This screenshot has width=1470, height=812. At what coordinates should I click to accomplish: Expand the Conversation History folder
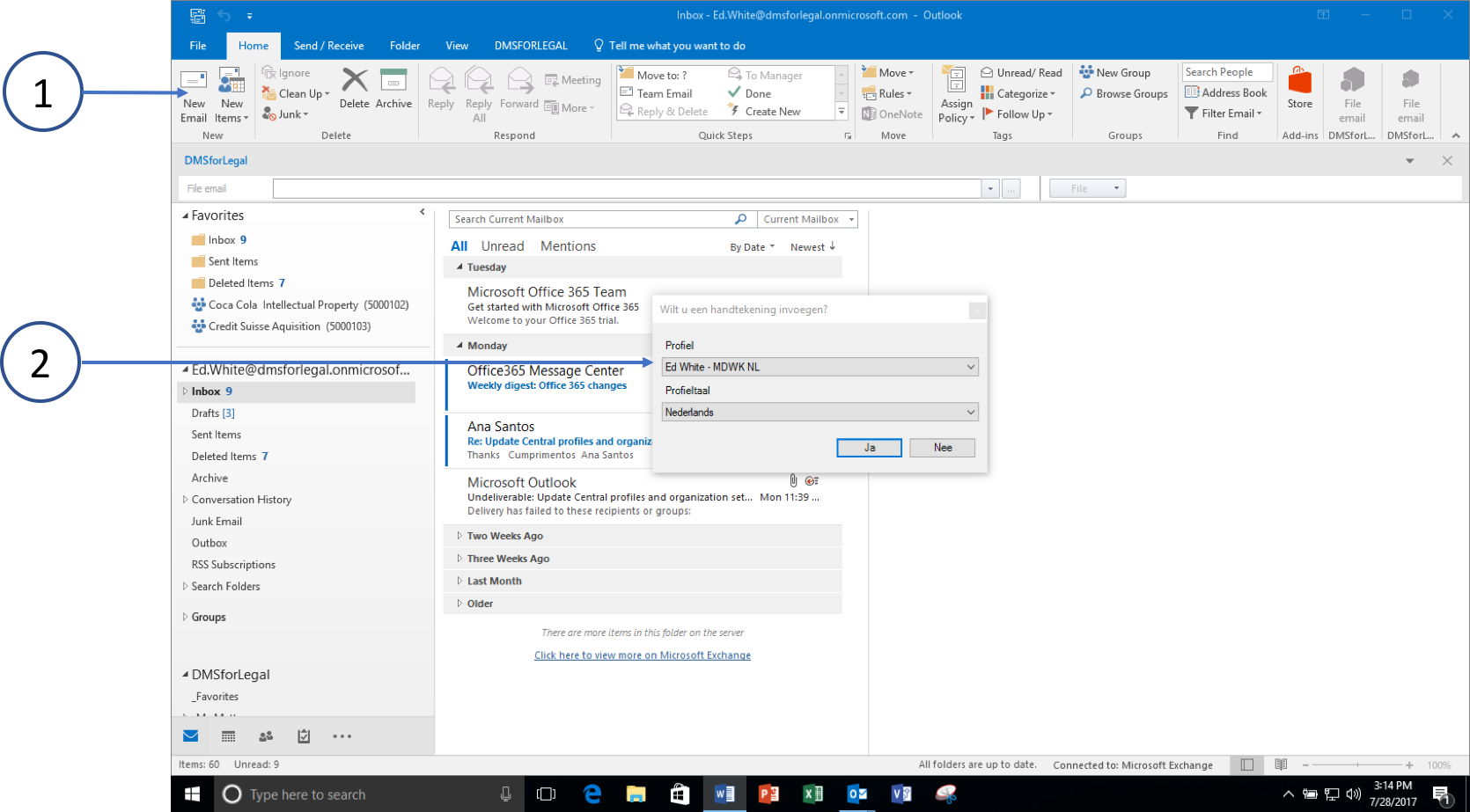coord(185,500)
